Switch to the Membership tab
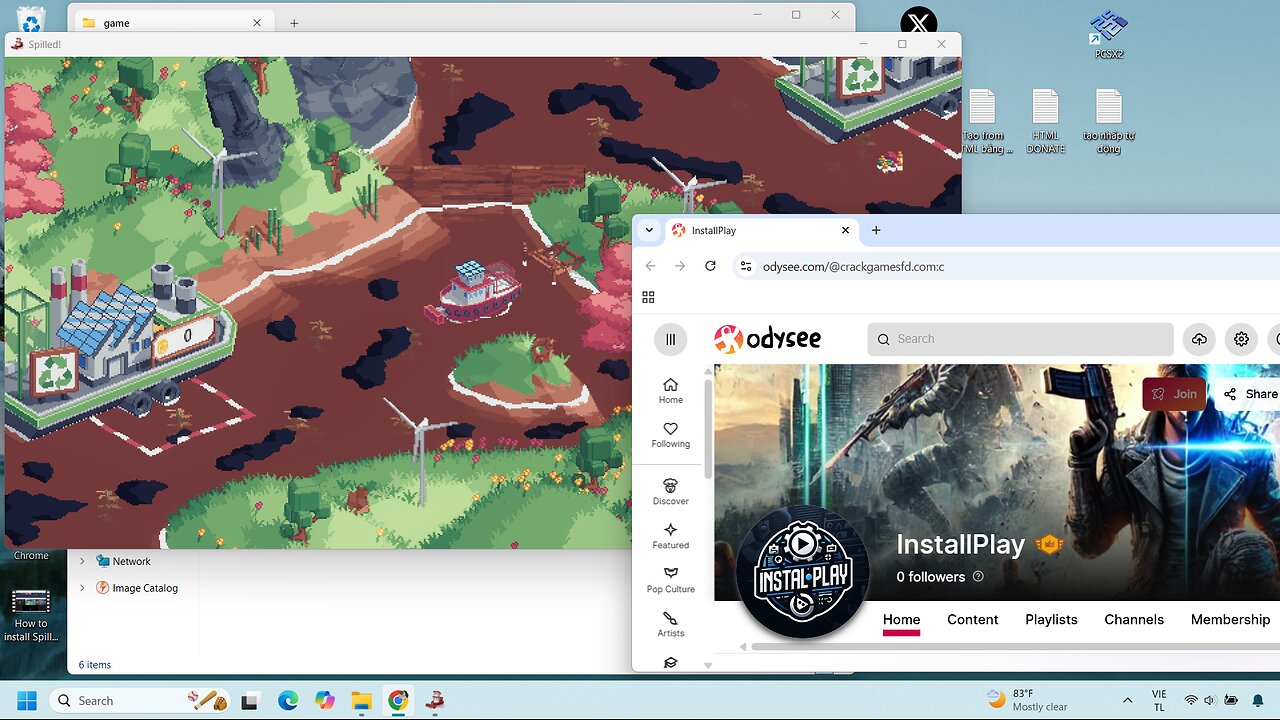Screen dimensions: 1280x720 (1230, 619)
